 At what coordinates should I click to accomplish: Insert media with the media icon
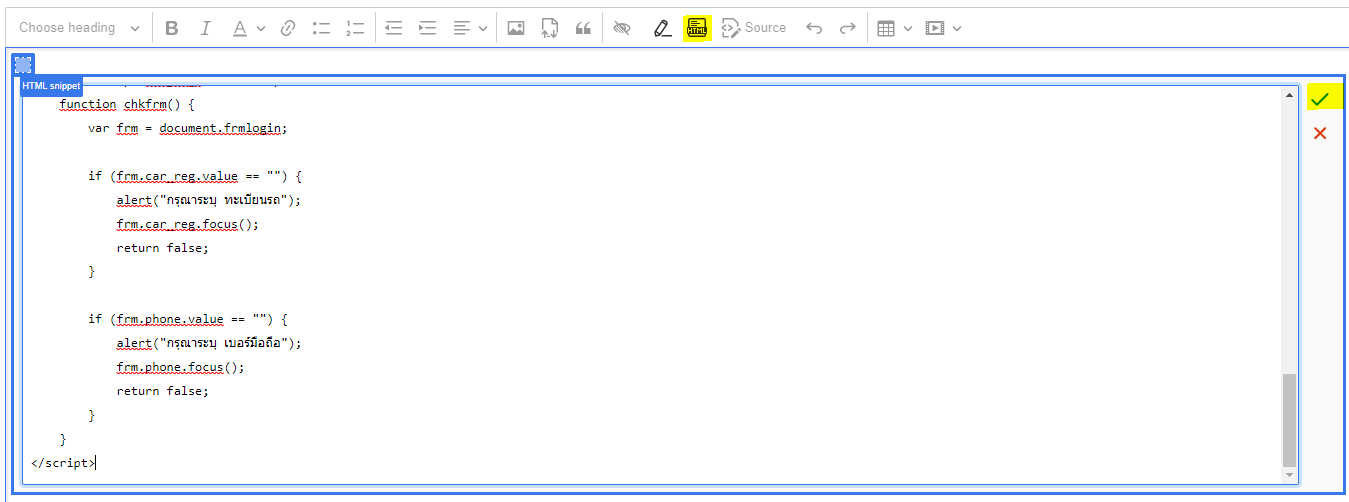click(x=935, y=28)
